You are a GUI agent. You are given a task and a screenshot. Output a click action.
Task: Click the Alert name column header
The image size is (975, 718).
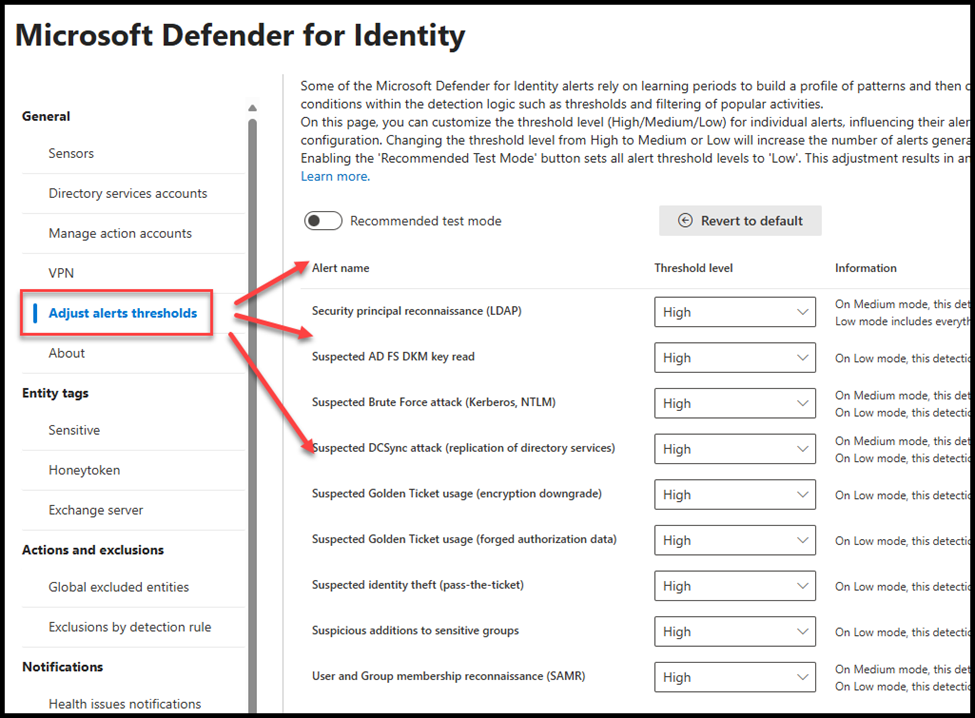tap(341, 268)
